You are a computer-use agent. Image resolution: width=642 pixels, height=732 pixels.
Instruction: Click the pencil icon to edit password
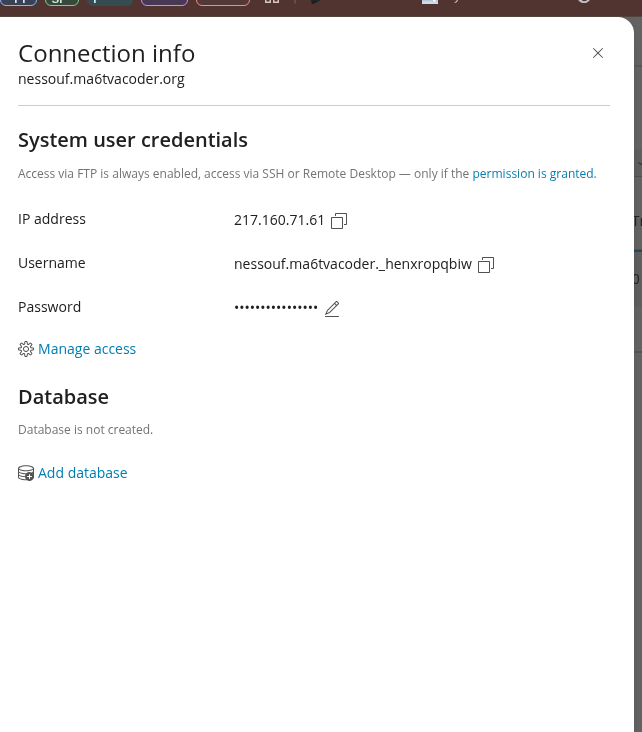(332, 309)
